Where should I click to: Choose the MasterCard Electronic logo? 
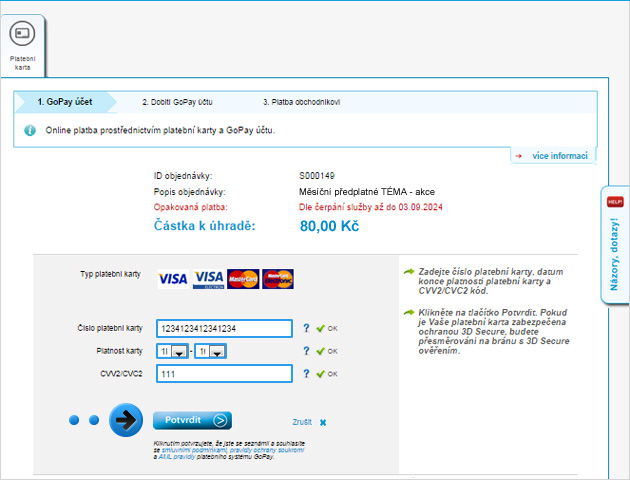pyautogui.click(x=278, y=279)
